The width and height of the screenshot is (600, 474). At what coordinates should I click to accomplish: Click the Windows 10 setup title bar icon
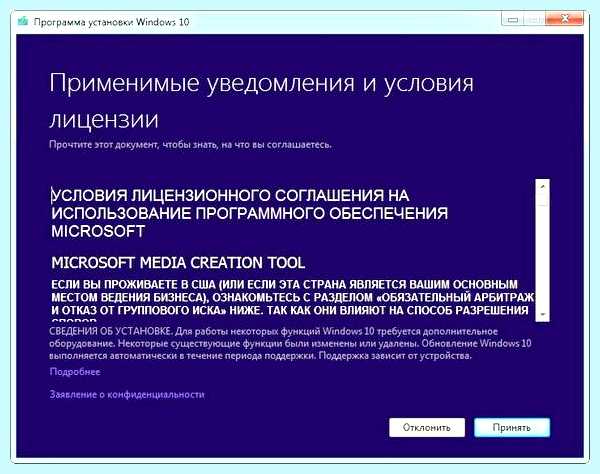23,21
